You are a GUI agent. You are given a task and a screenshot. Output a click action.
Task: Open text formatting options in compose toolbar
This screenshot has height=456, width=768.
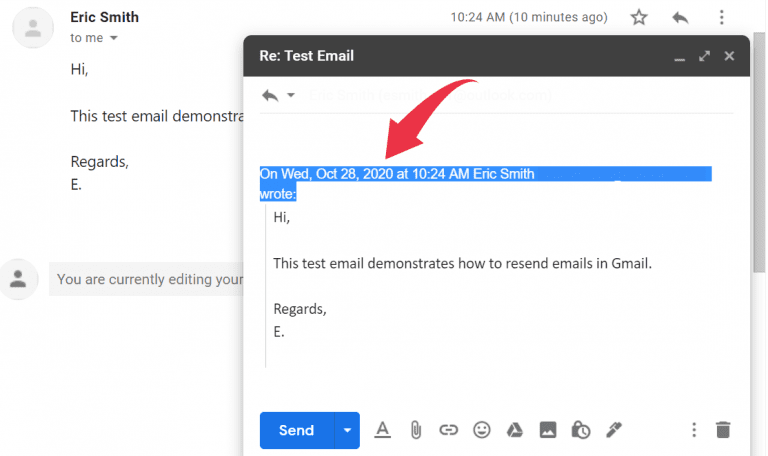382,430
